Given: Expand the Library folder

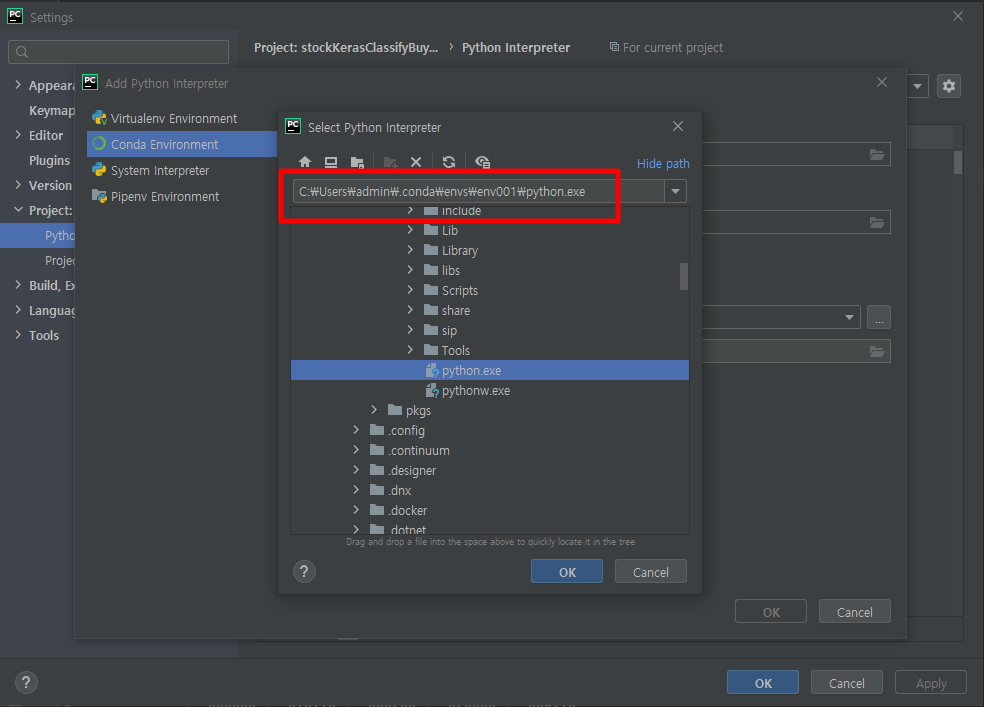Looking at the screenshot, I should [410, 250].
